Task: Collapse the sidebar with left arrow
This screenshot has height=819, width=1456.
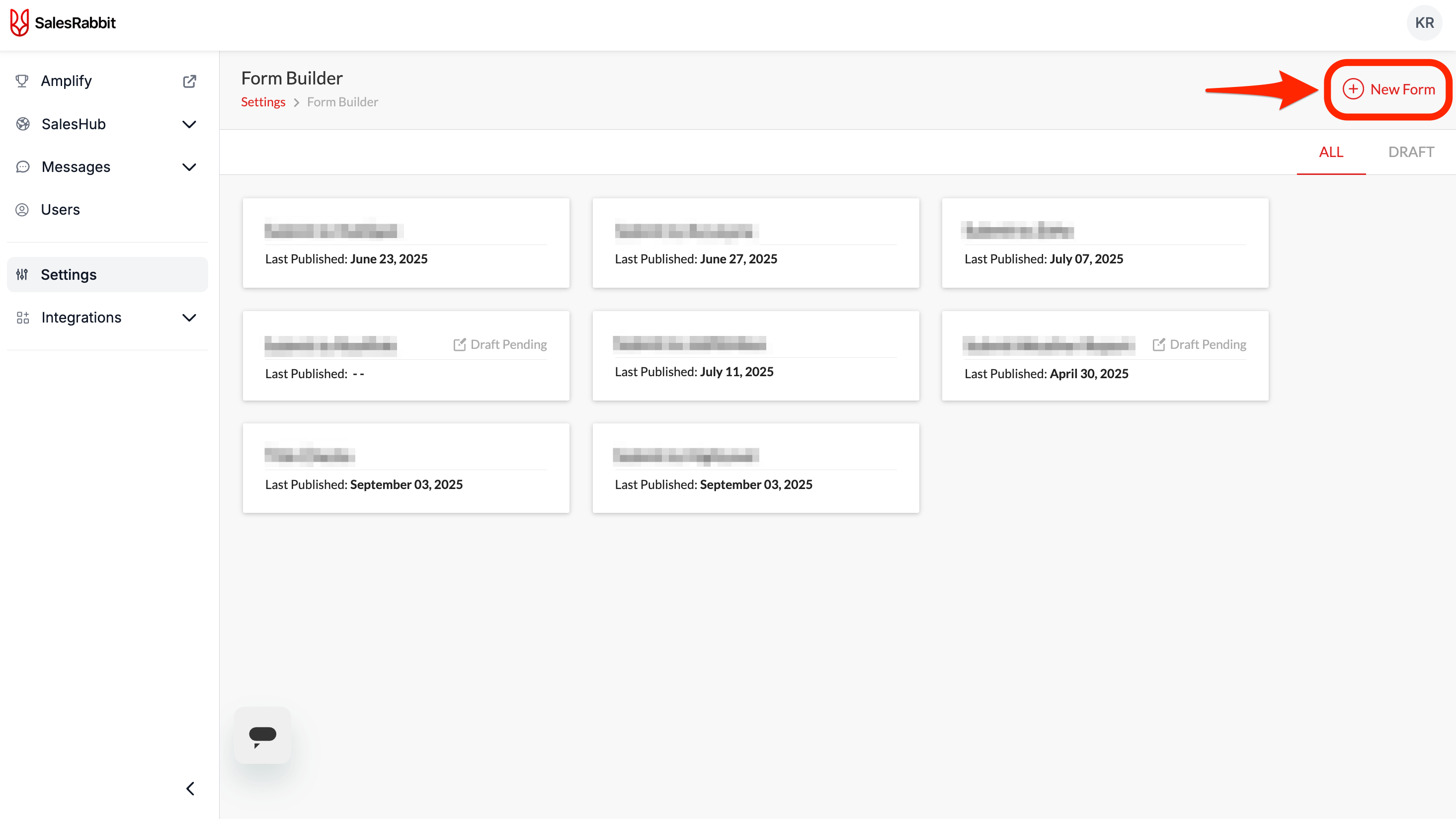Action: [190, 789]
